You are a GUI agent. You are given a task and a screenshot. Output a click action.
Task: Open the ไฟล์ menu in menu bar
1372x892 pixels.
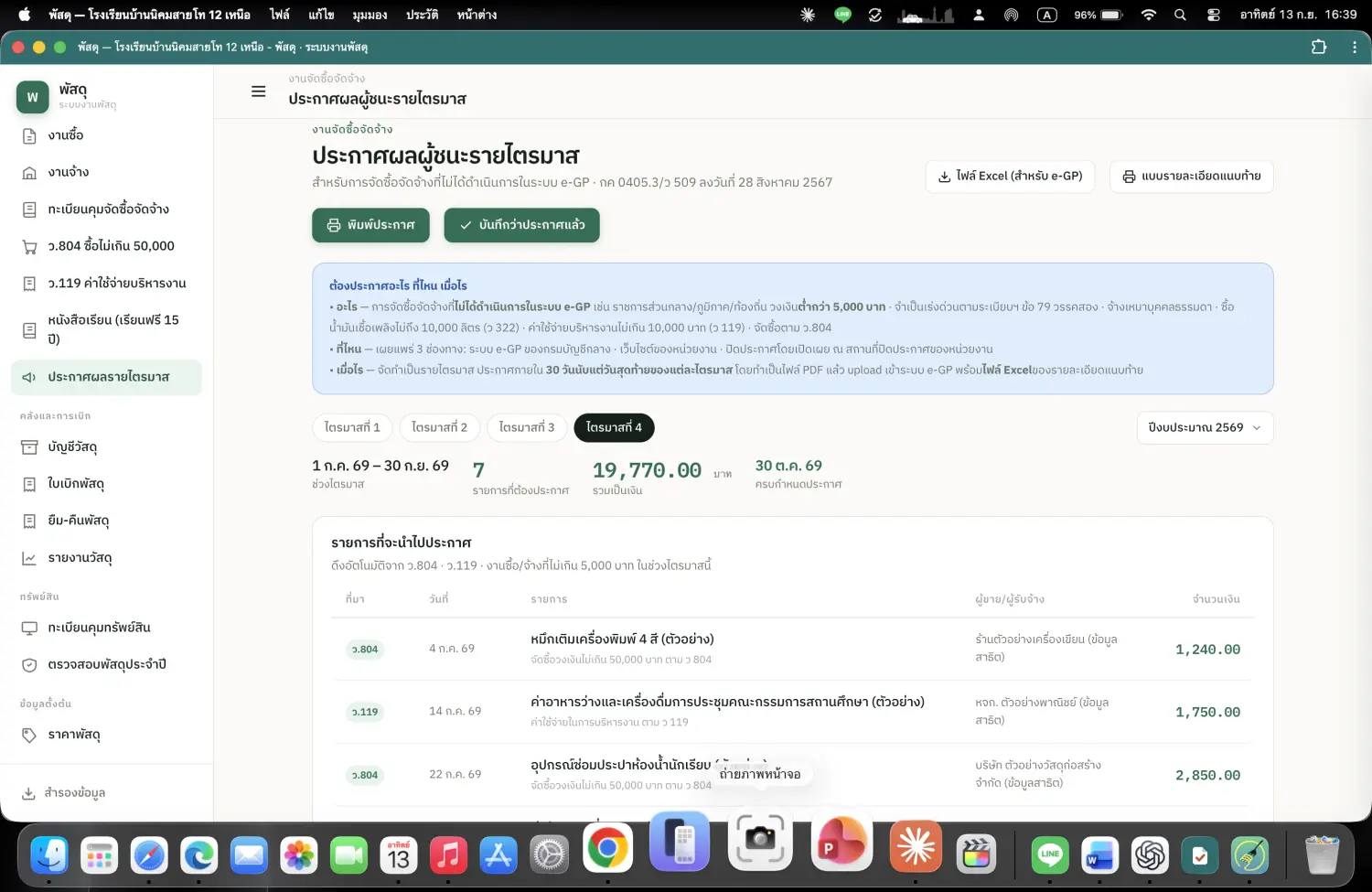280,15
